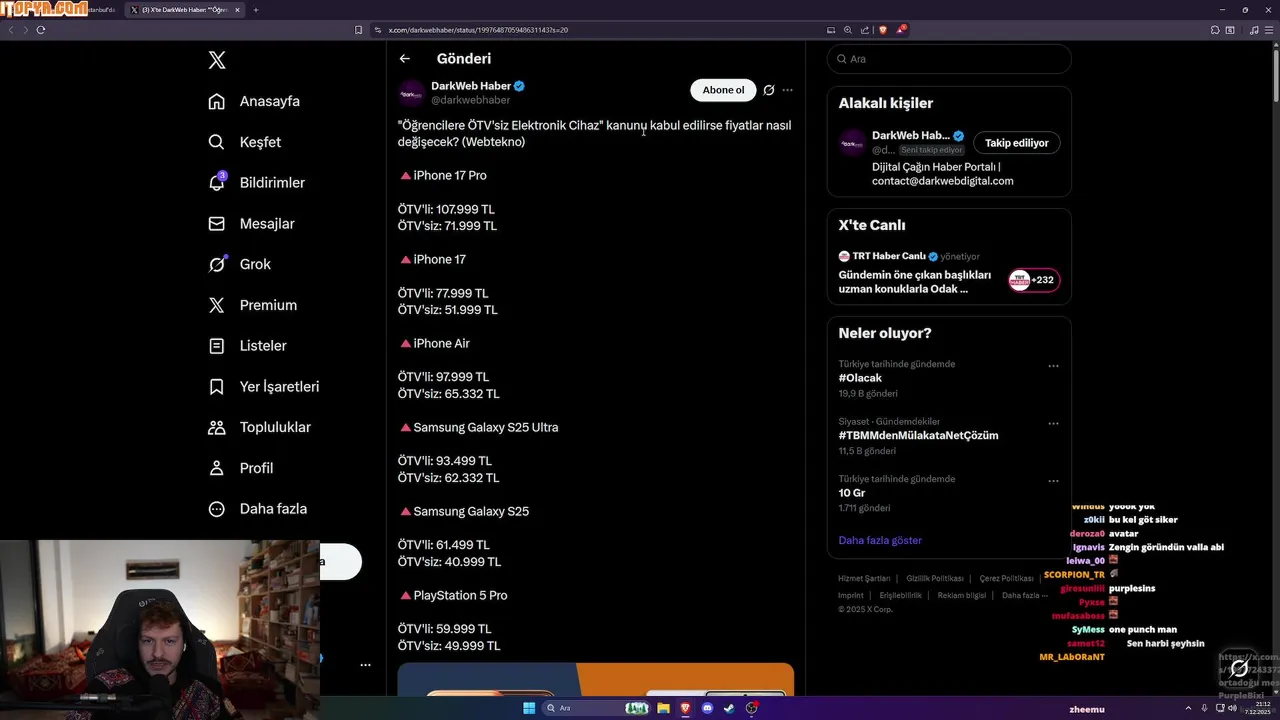Open browser zoom magnifier icon
Image resolution: width=1280 pixels, height=720 pixels.
pos(848,30)
